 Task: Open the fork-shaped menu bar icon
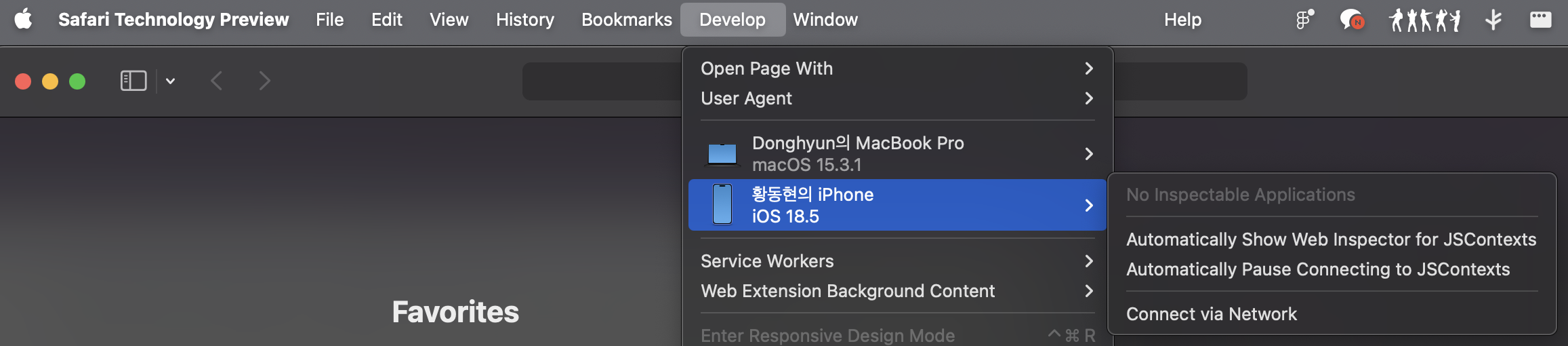(x=1493, y=20)
